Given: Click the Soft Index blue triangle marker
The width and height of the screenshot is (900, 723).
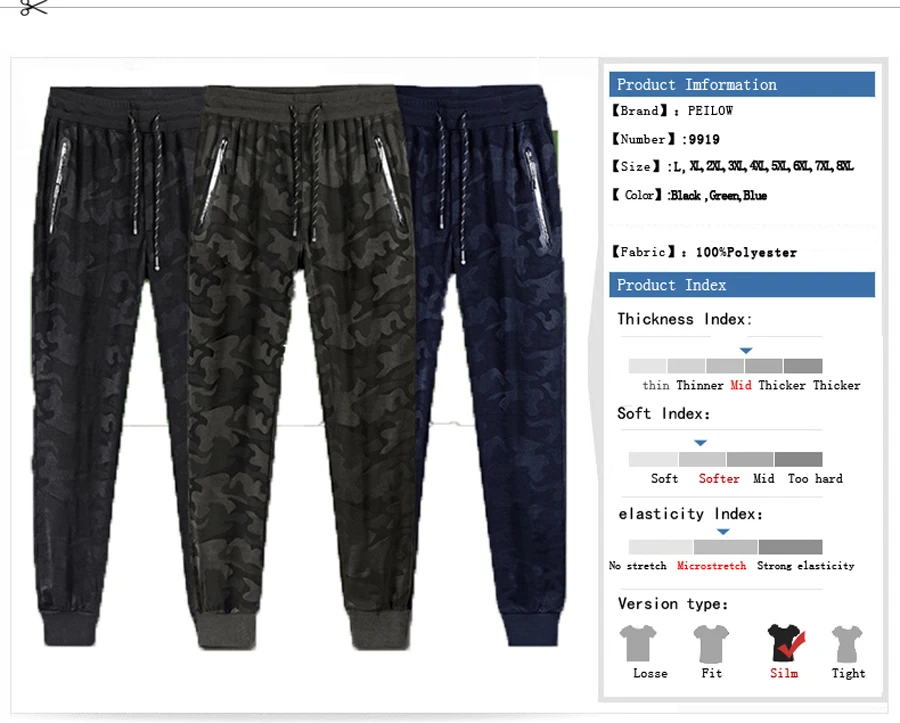Looking at the screenshot, I should pos(700,443).
